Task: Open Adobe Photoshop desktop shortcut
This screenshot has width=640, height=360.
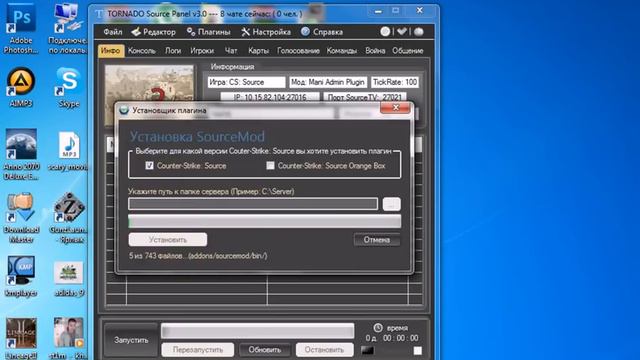Action: (20, 29)
